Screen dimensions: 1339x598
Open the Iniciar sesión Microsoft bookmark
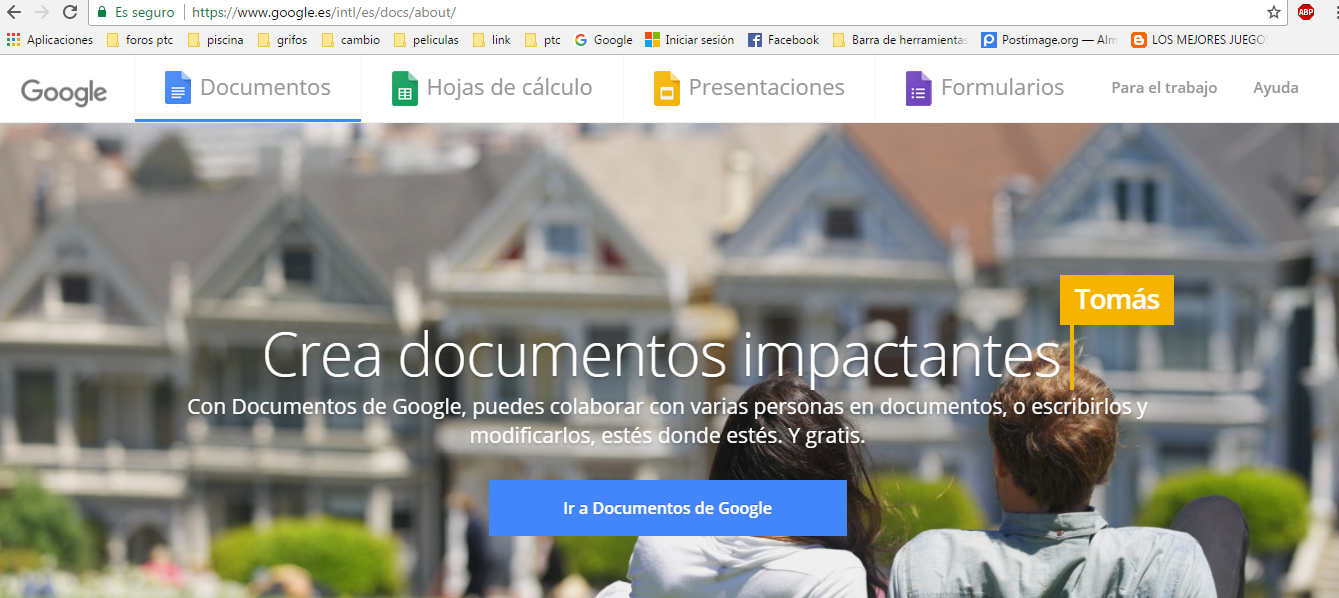tap(689, 40)
